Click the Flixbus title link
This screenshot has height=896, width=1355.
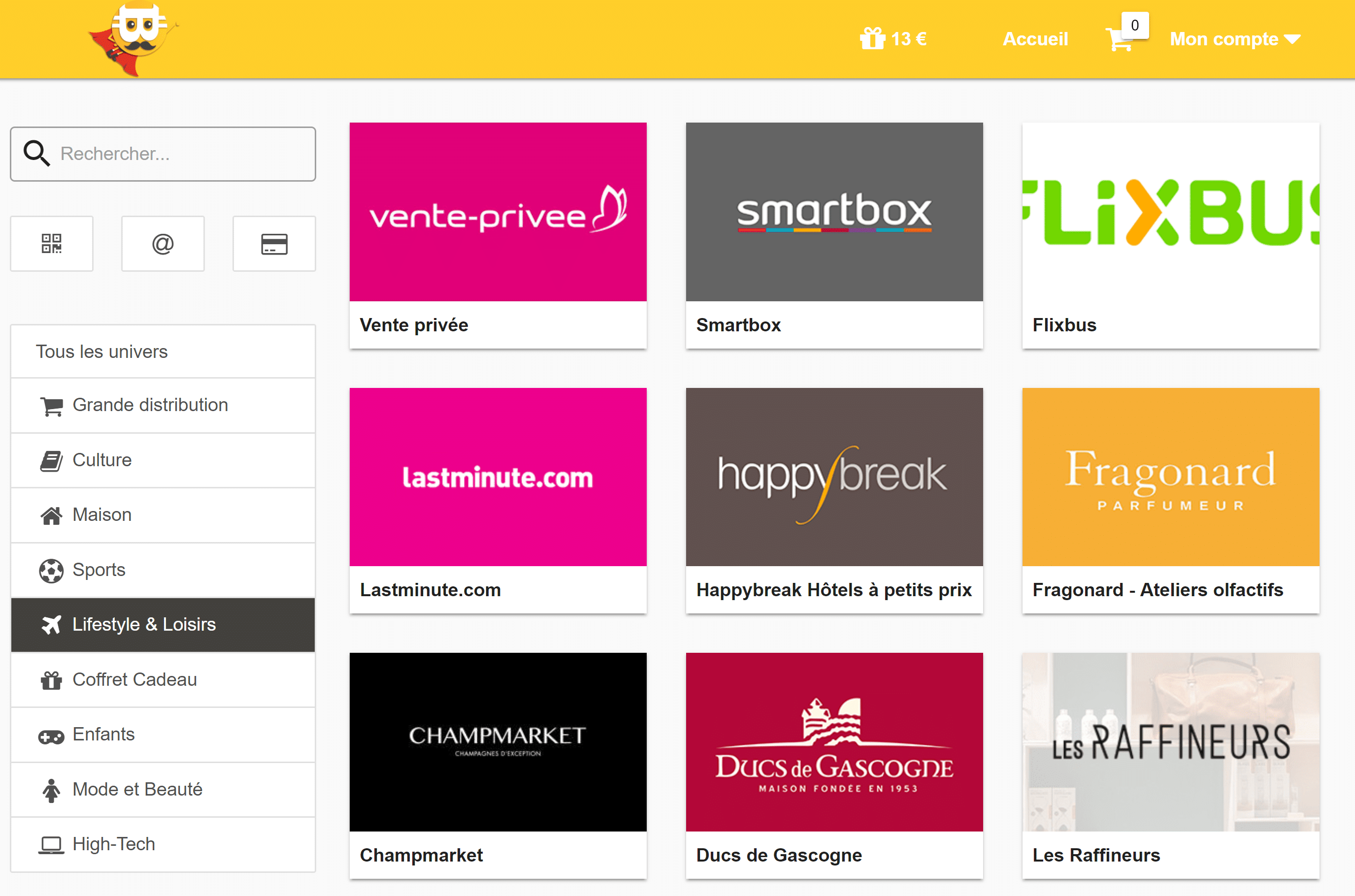coord(1064,325)
